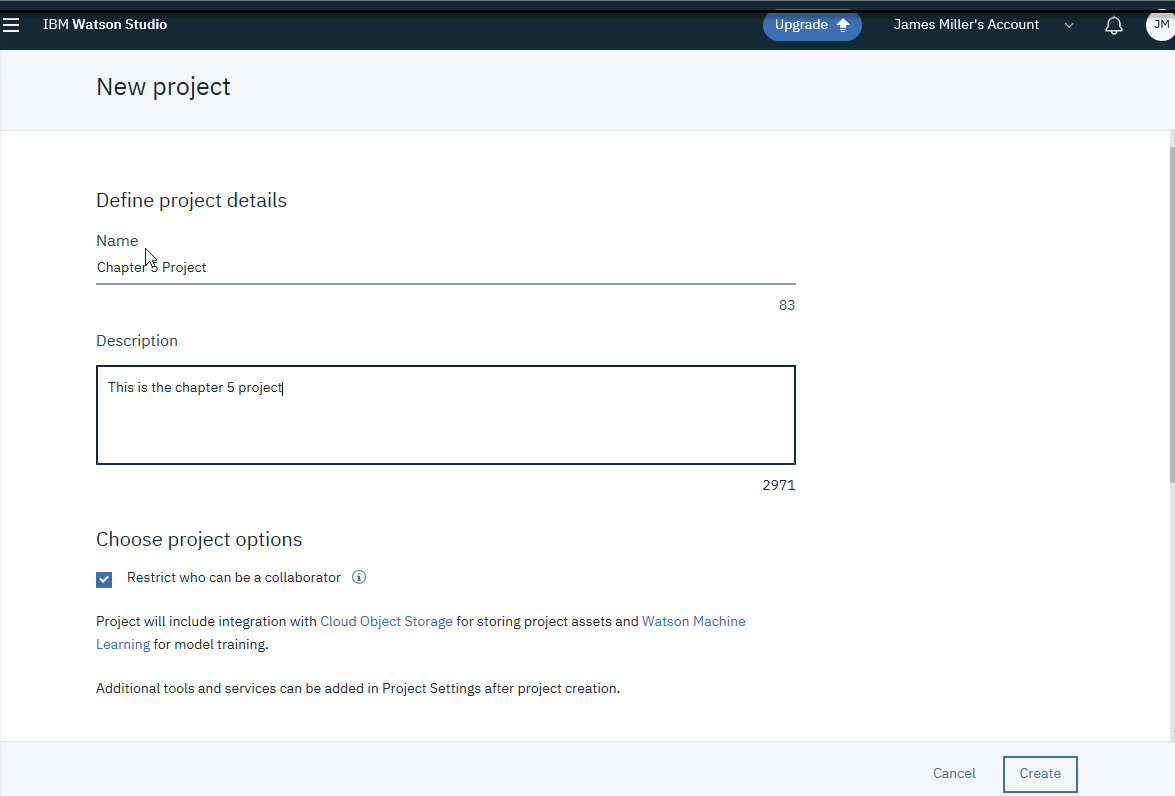Click the New project heading
The image size is (1175, 796).
pyautogui.click(x=163, y=87)
